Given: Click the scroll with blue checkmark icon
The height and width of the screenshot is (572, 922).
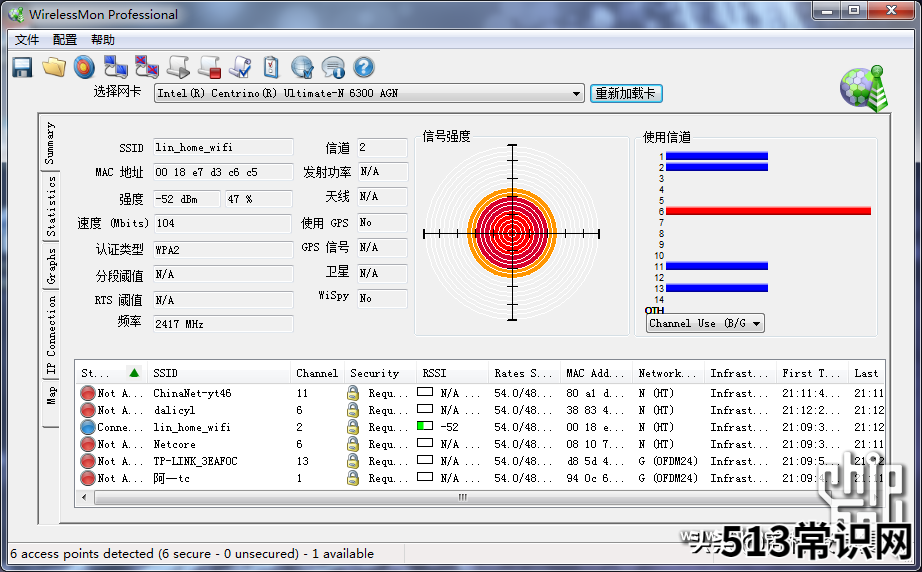Looking at the screenshot, I should (240, 67).
